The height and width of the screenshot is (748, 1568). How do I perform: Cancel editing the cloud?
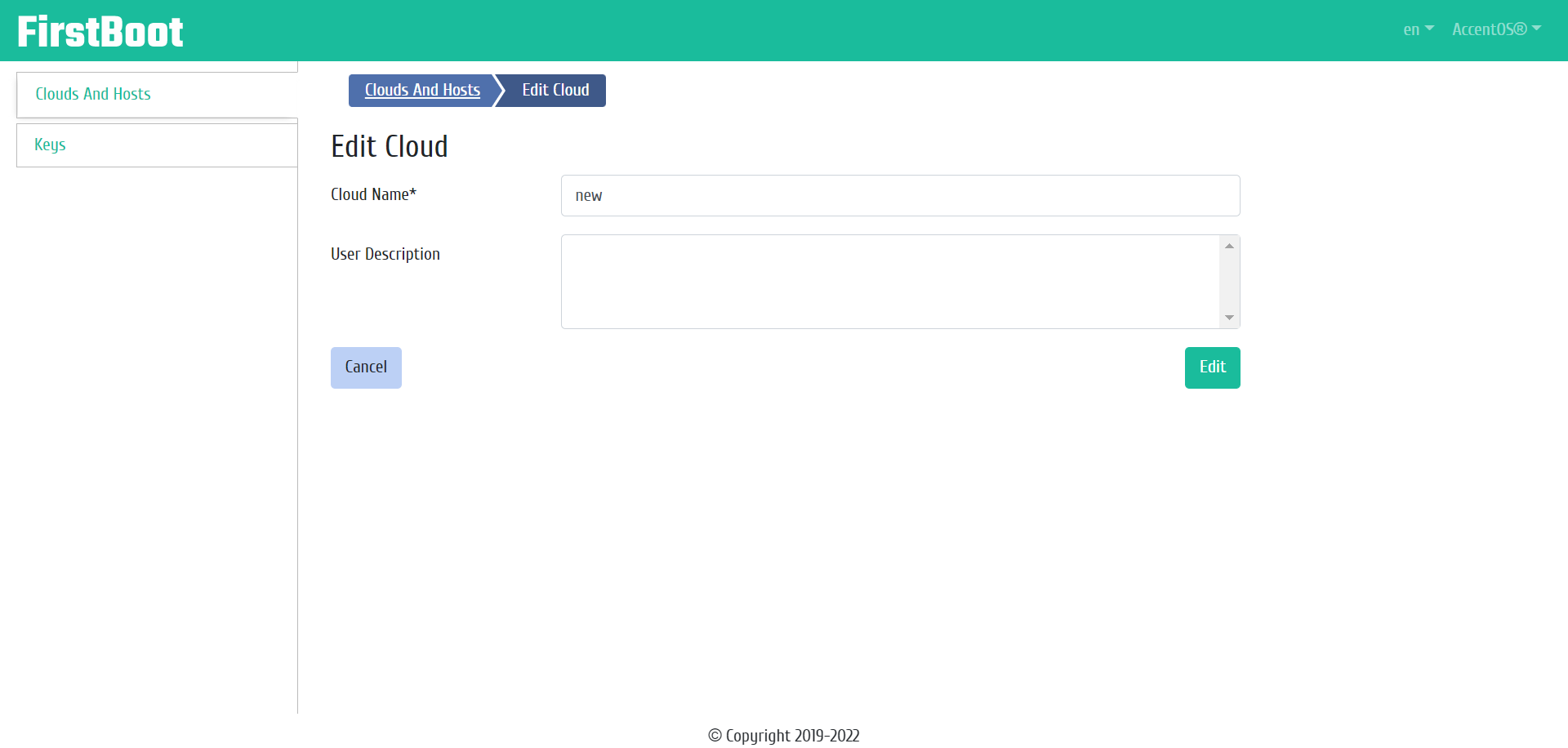pos(366,367)
